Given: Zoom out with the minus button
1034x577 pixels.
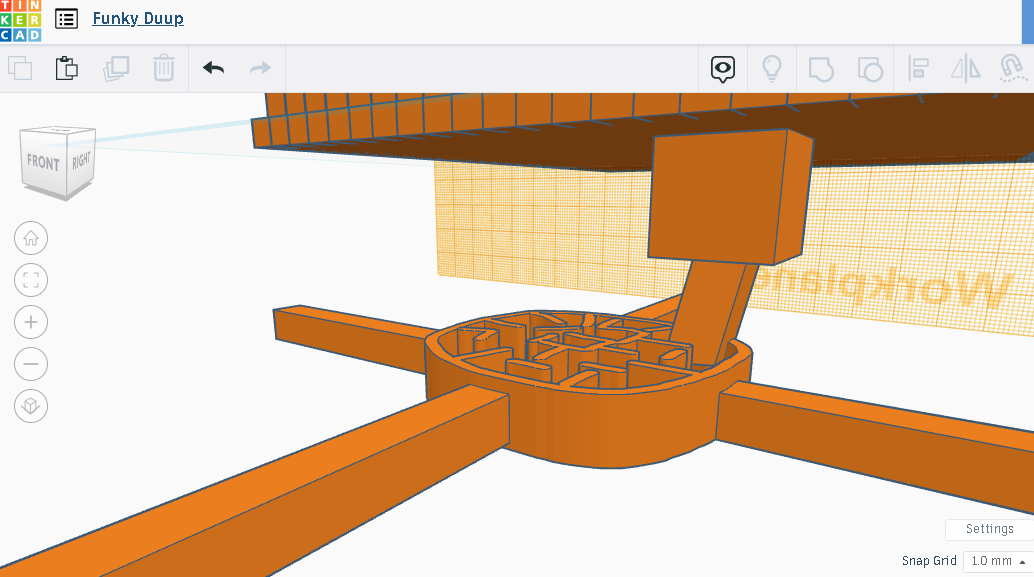Looking at the screenshot, I should [x=31, y=364].
